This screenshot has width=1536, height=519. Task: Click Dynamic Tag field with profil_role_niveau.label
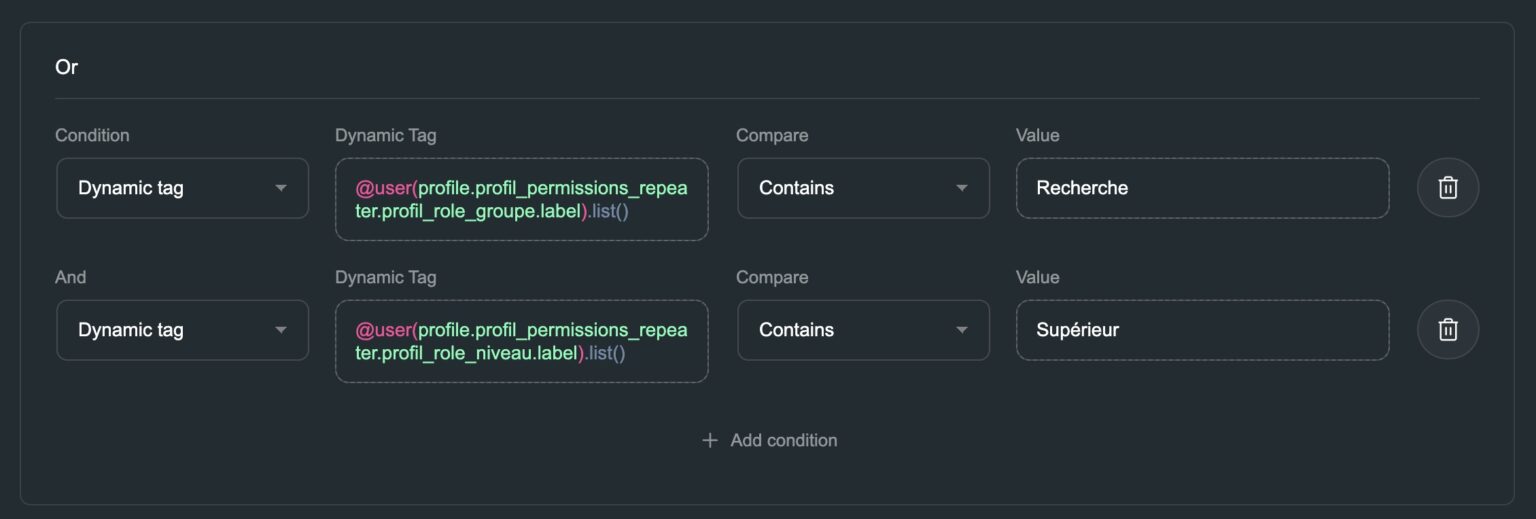(521, 342)
